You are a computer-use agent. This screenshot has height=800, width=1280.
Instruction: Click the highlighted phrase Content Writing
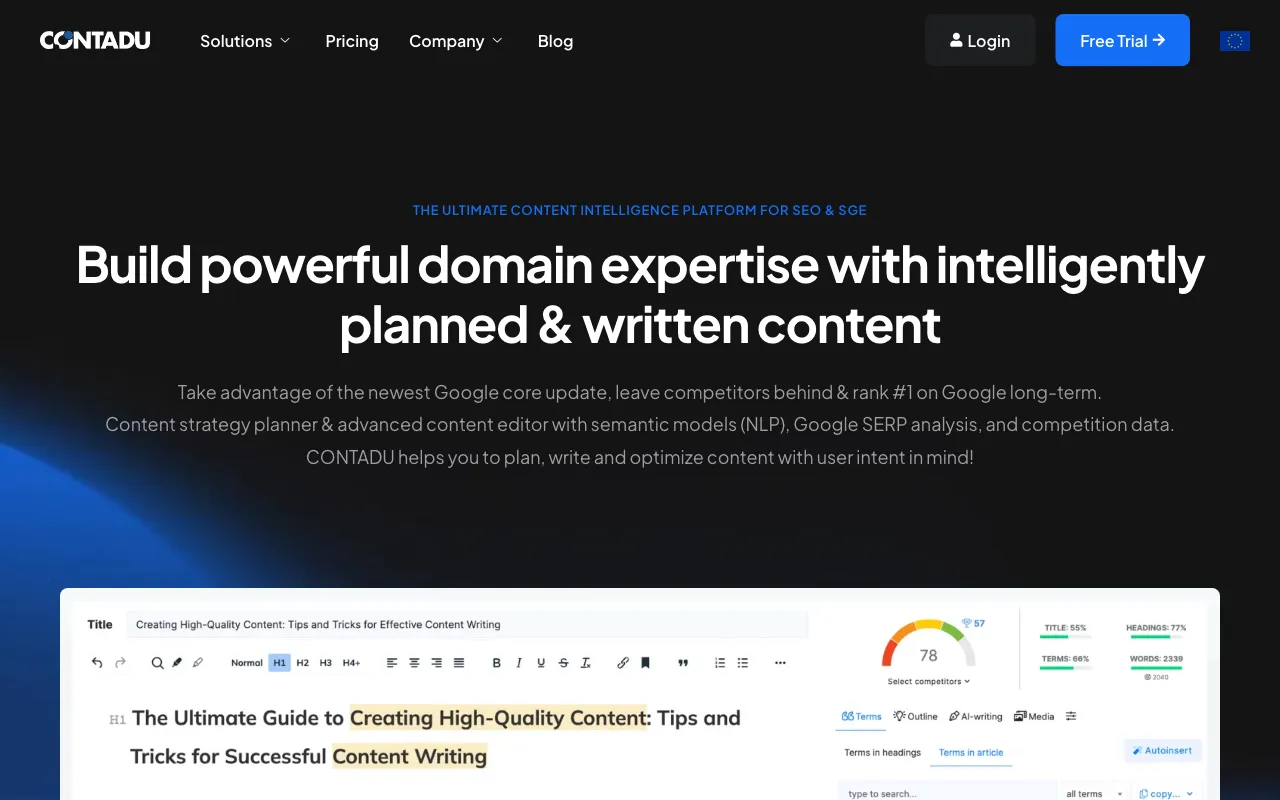click(410, 756)
